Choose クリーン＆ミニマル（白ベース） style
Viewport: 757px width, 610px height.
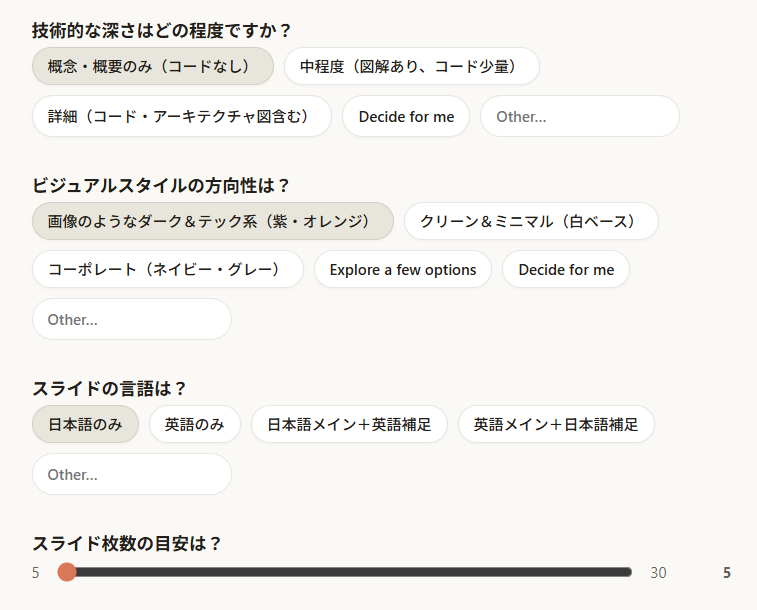pyautogui.click(x=531, y=221)
